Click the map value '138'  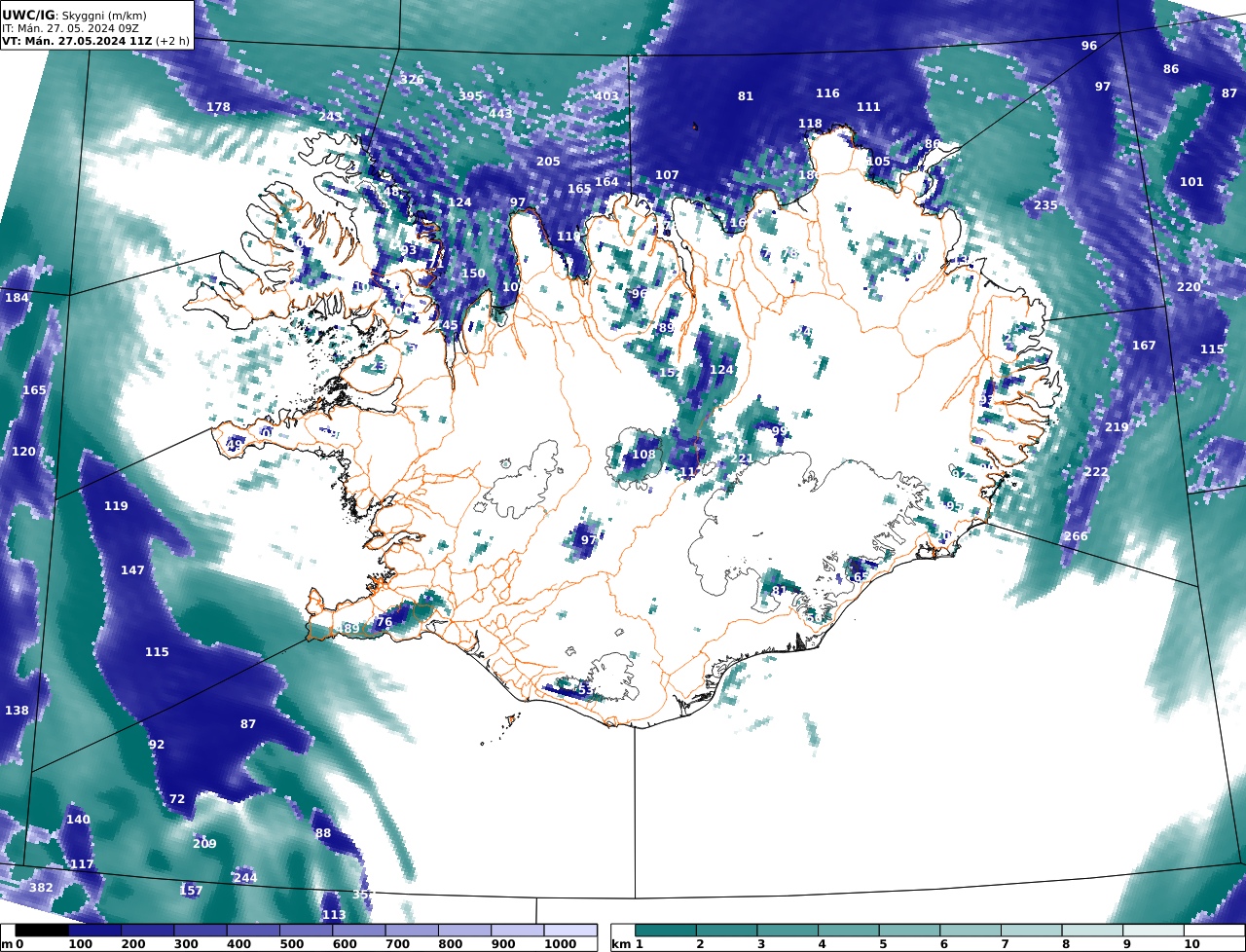[17, 711]
